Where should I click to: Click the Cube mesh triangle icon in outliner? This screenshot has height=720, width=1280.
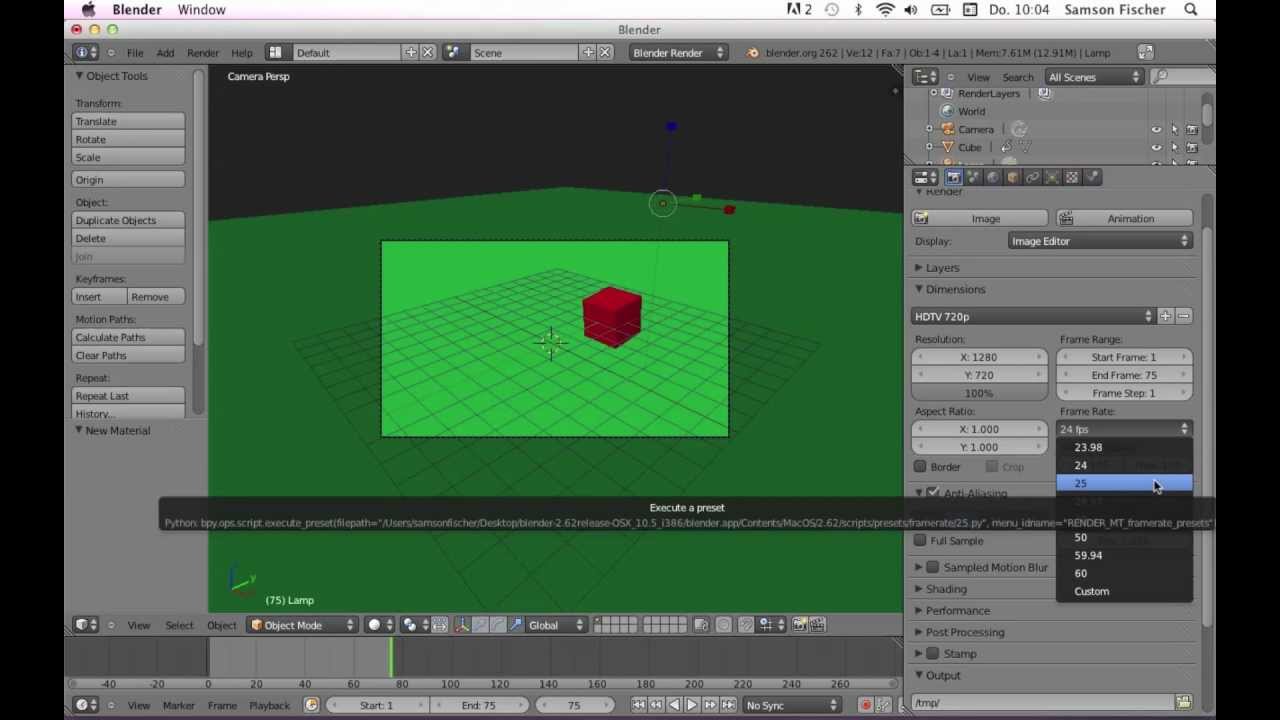948,147
